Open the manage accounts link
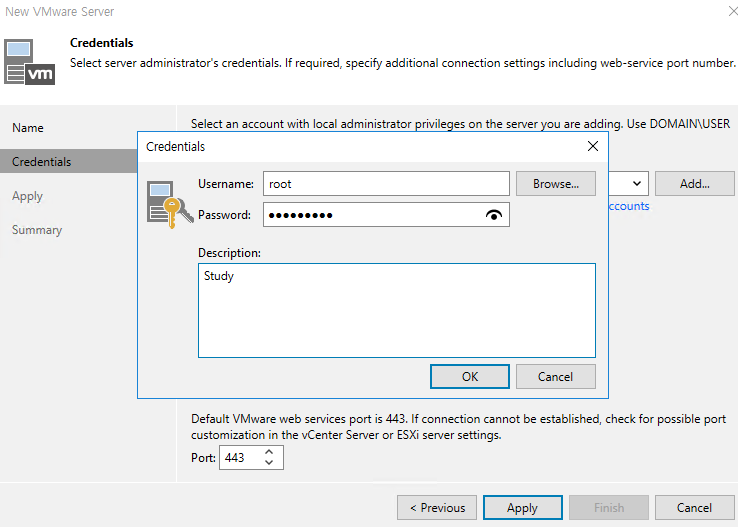This screenshot has width=738, height=527. [629, 206]
